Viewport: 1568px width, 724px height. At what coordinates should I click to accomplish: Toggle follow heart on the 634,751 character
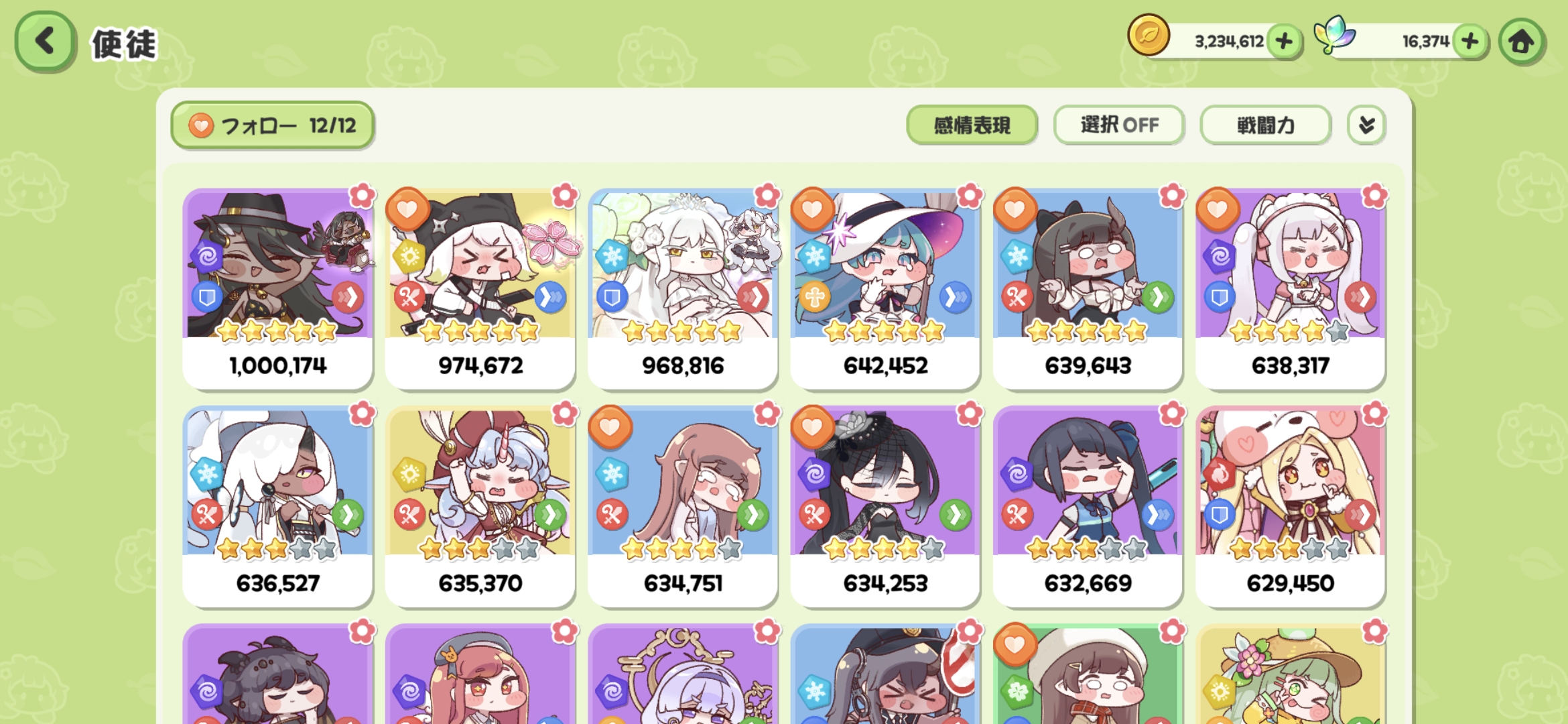pos(610,427)
